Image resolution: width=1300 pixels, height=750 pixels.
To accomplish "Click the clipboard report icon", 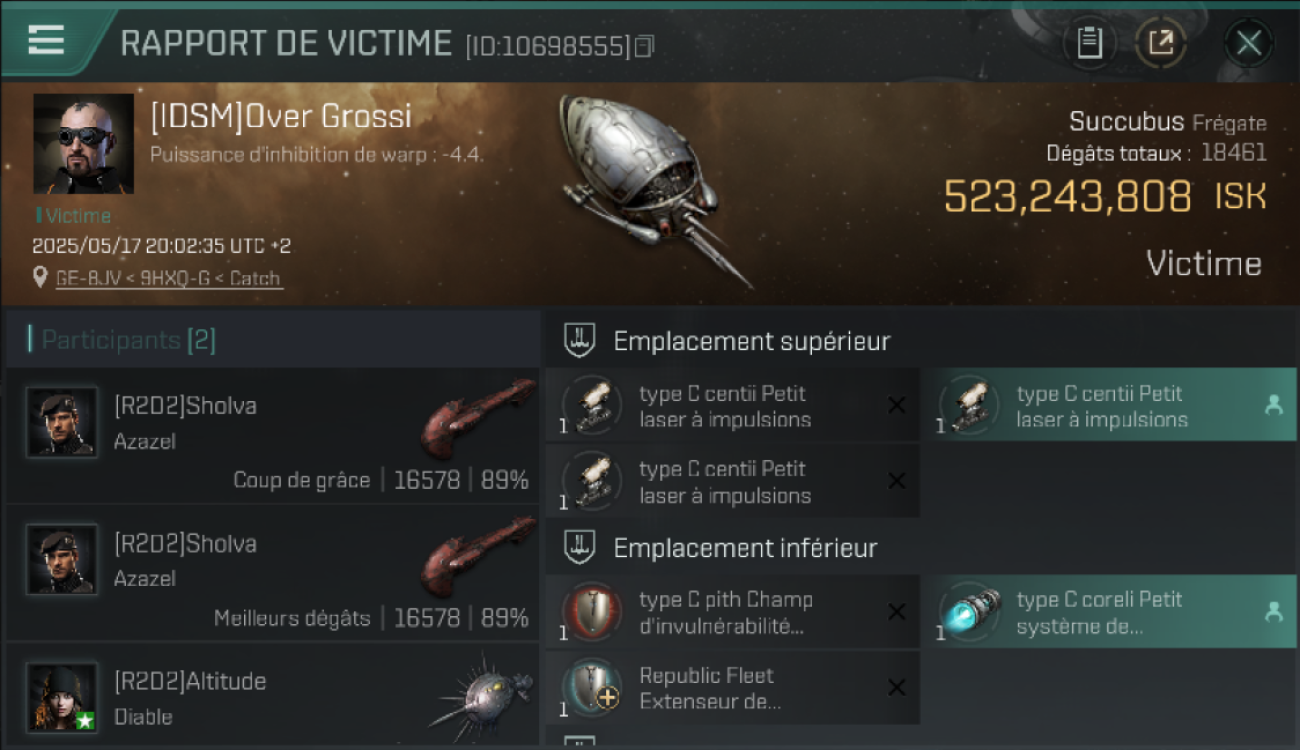I will [1089, 43].
